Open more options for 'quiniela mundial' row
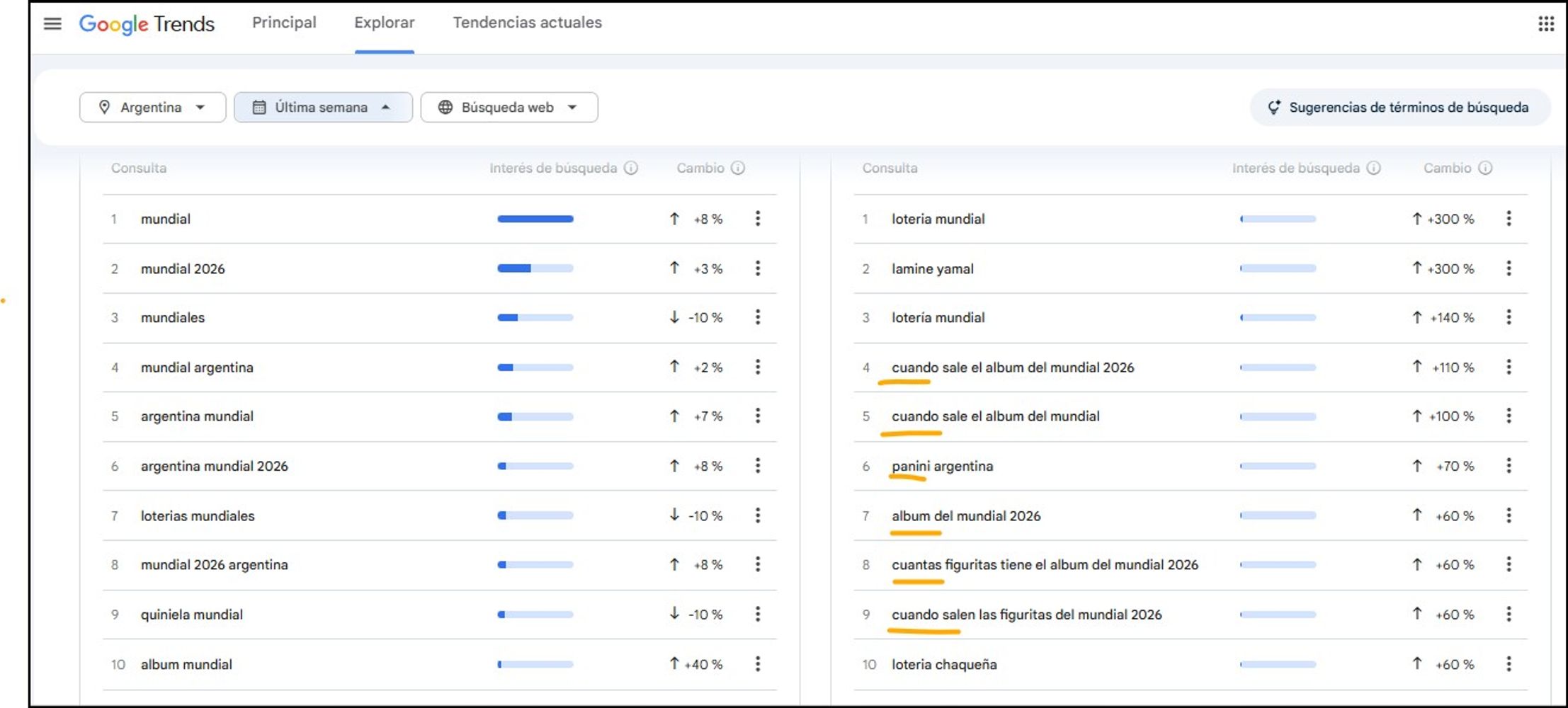The image size is (1568, 708). click(x=758, y=614)
